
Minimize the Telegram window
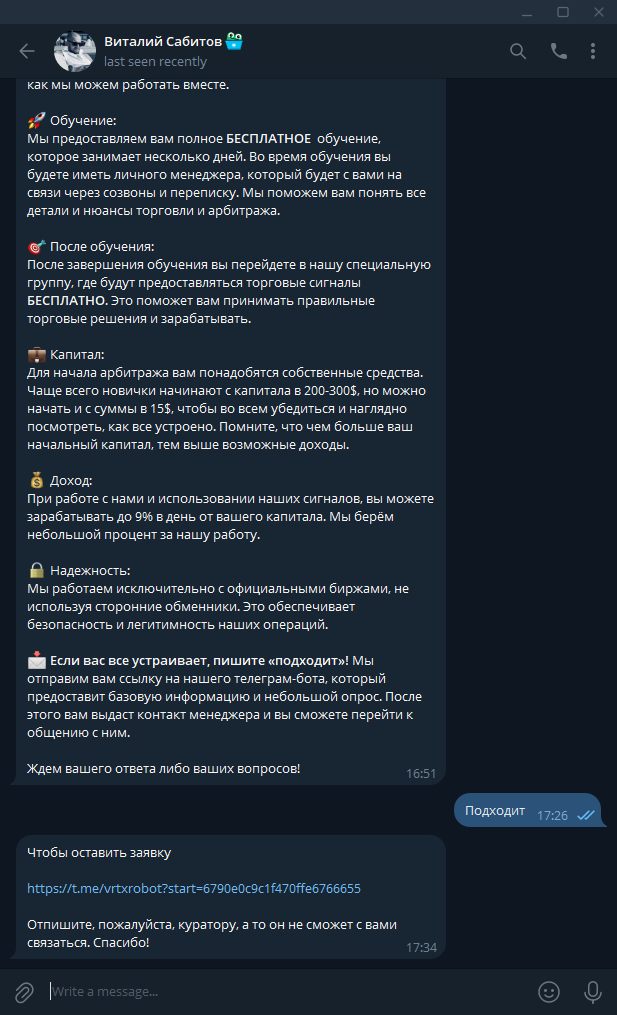(x=527, y=12)
